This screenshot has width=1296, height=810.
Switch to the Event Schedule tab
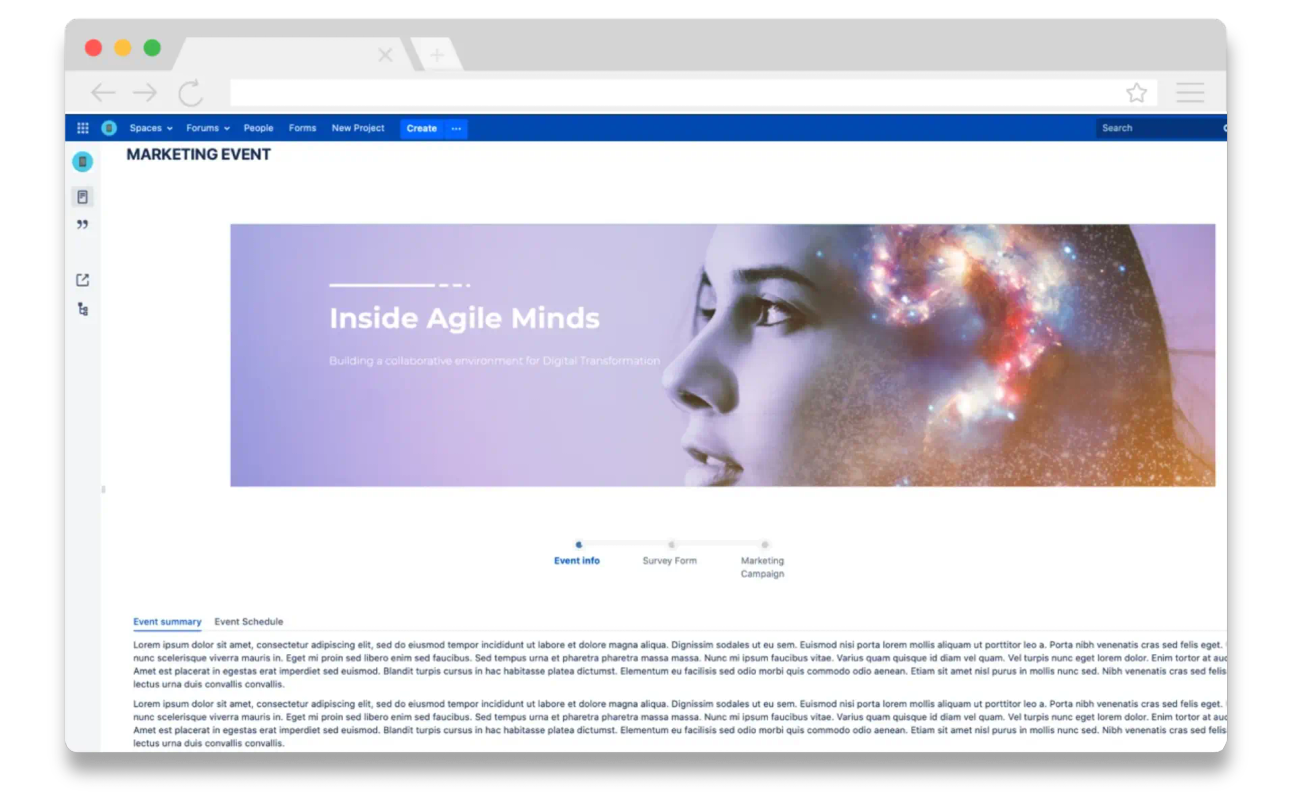pyautogui.click(x=249, y=622)
